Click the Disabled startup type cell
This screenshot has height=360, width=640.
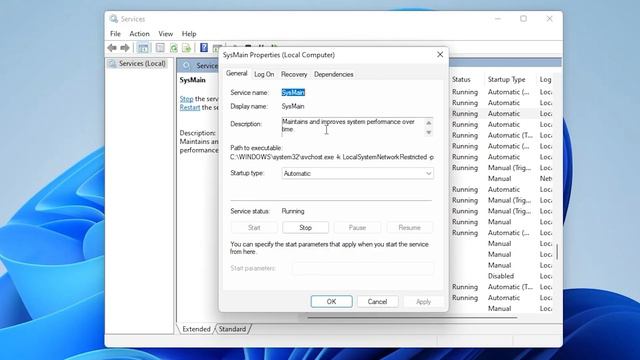[501, 276]
